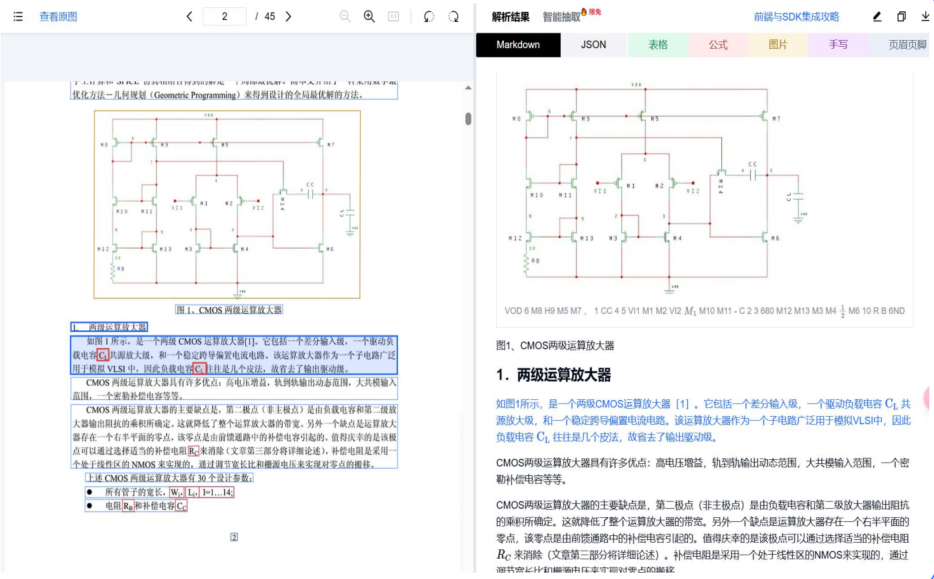Image resolution: width=934 pixels, height=579 pixels.
Task: Switch to the 解析结果 tab
Action: [510, 17]
